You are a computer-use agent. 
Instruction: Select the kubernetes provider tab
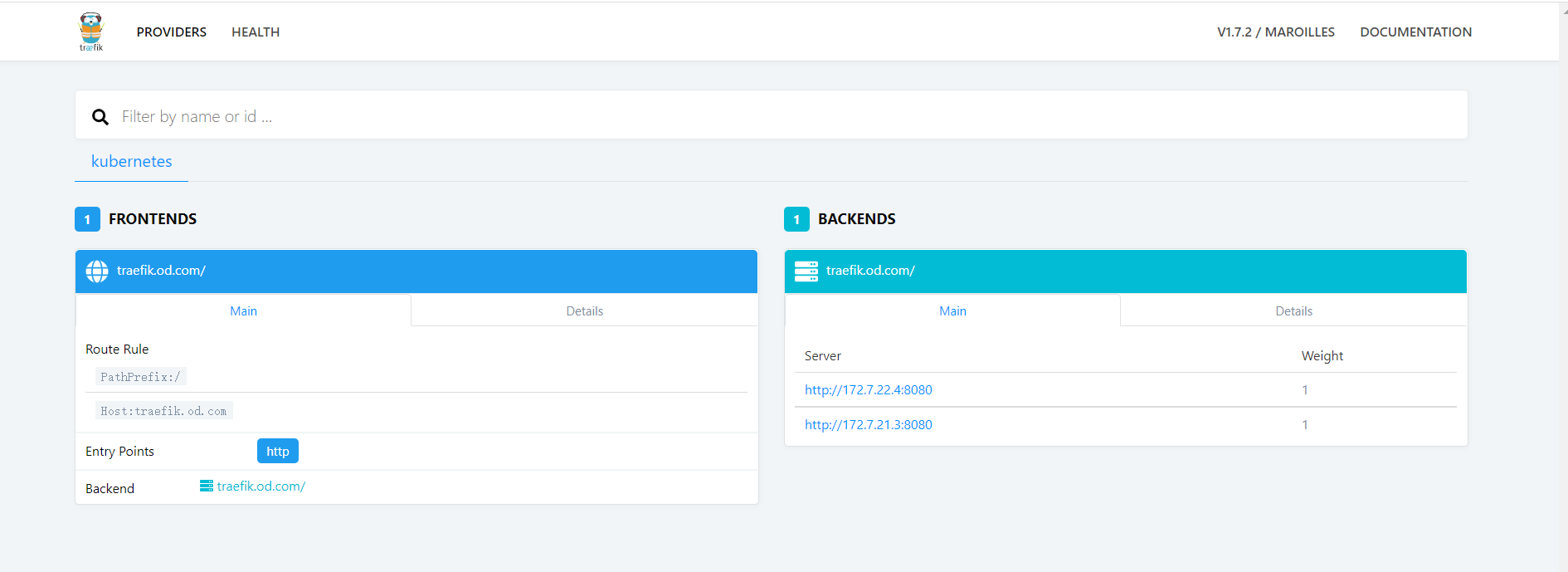[x=132, y=161]
